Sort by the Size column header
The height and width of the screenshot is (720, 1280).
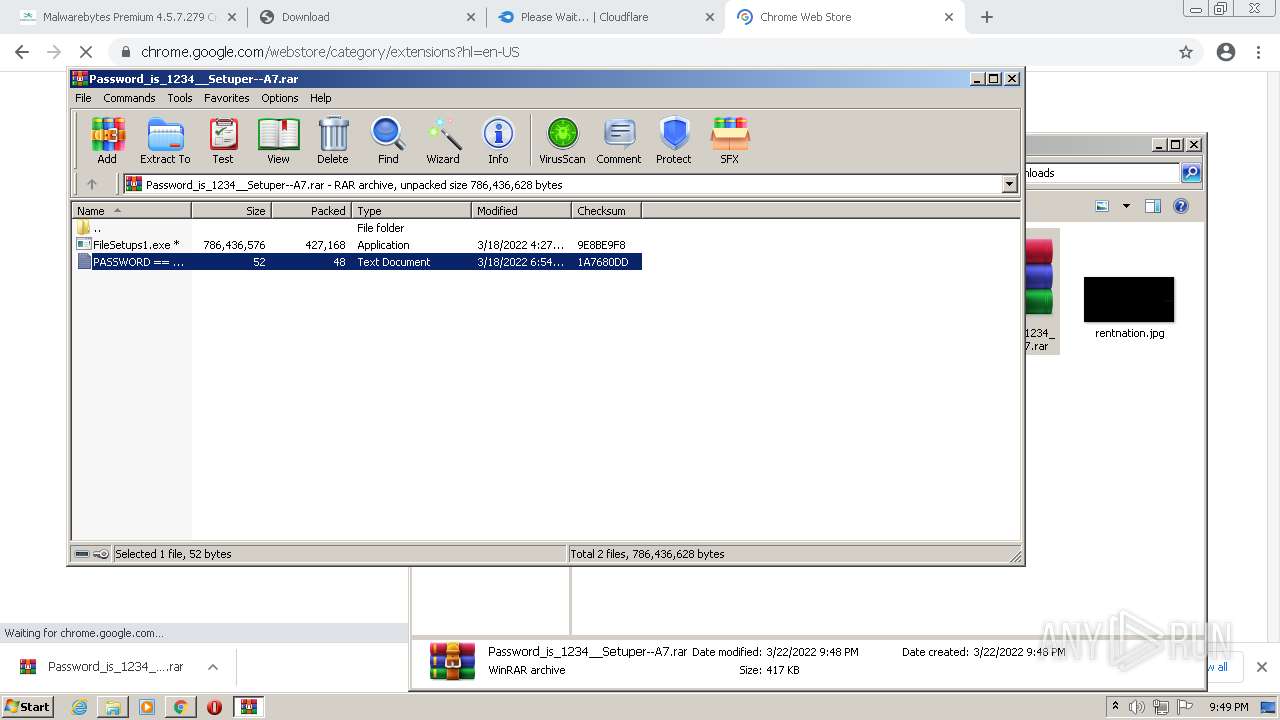click(231, 211)
